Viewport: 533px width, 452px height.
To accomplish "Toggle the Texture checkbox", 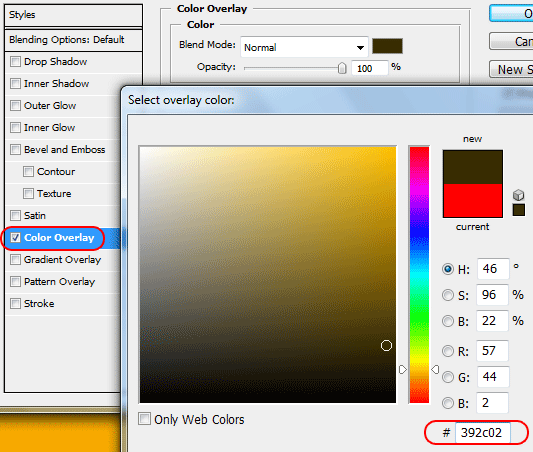I will (28, 194).
